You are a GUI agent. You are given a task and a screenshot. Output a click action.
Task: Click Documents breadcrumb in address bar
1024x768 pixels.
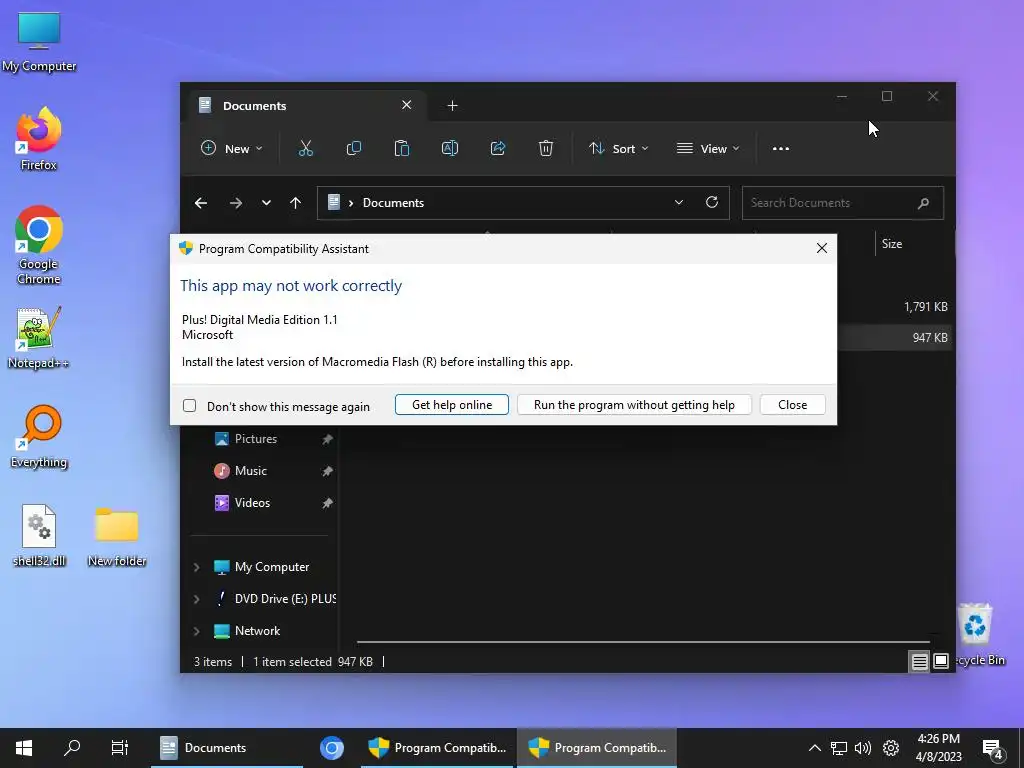[x=393, y=203]
